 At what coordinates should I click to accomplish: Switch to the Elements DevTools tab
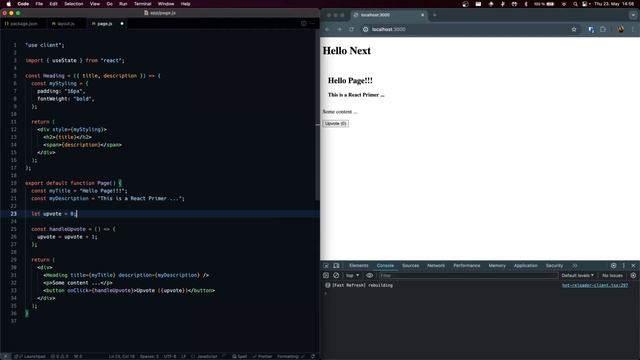pos(358,266)
